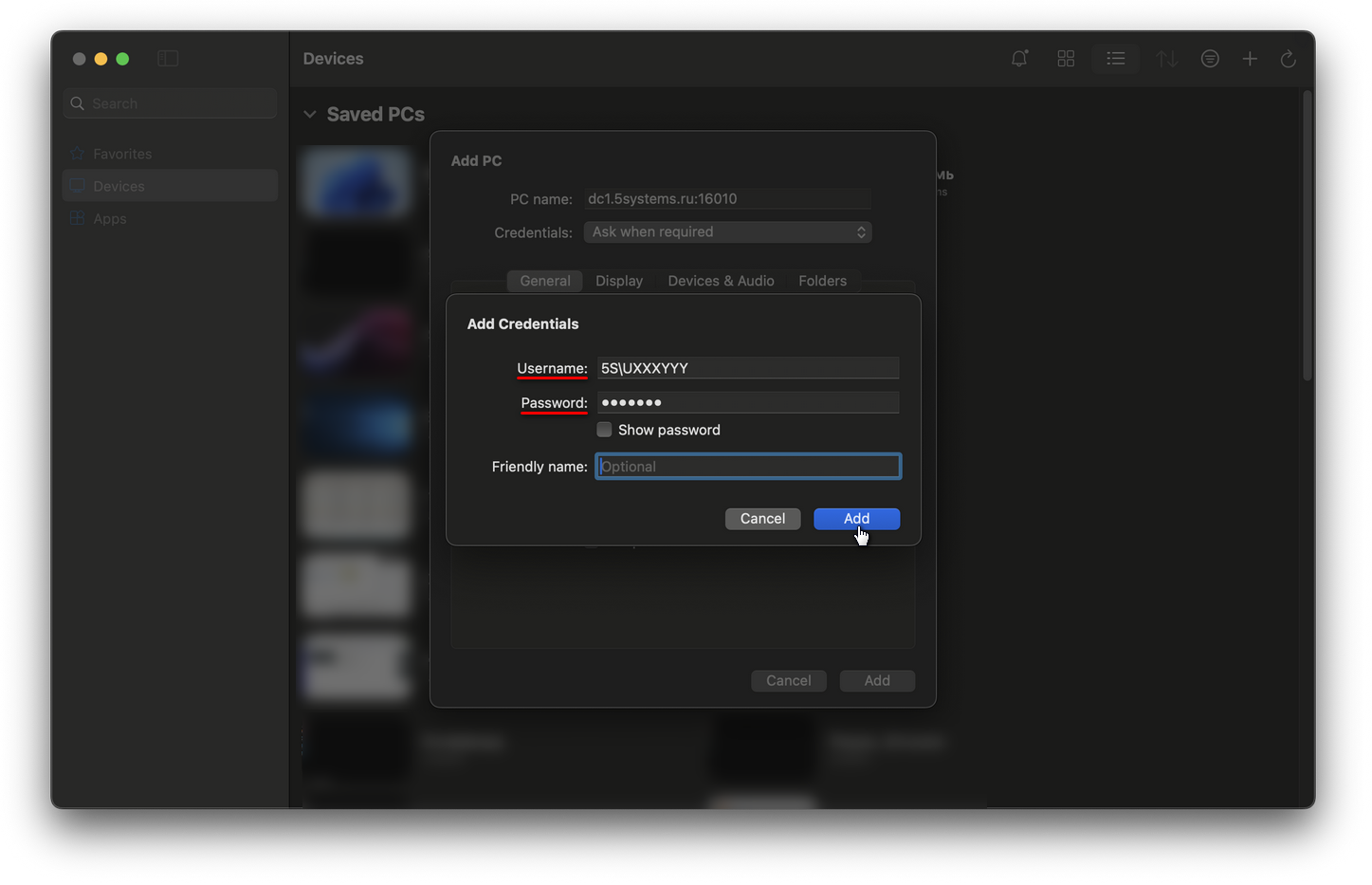Cancel the Add Credentials dialog
The height and width of the screenshot is (885, 1372).
click(762, 519)
